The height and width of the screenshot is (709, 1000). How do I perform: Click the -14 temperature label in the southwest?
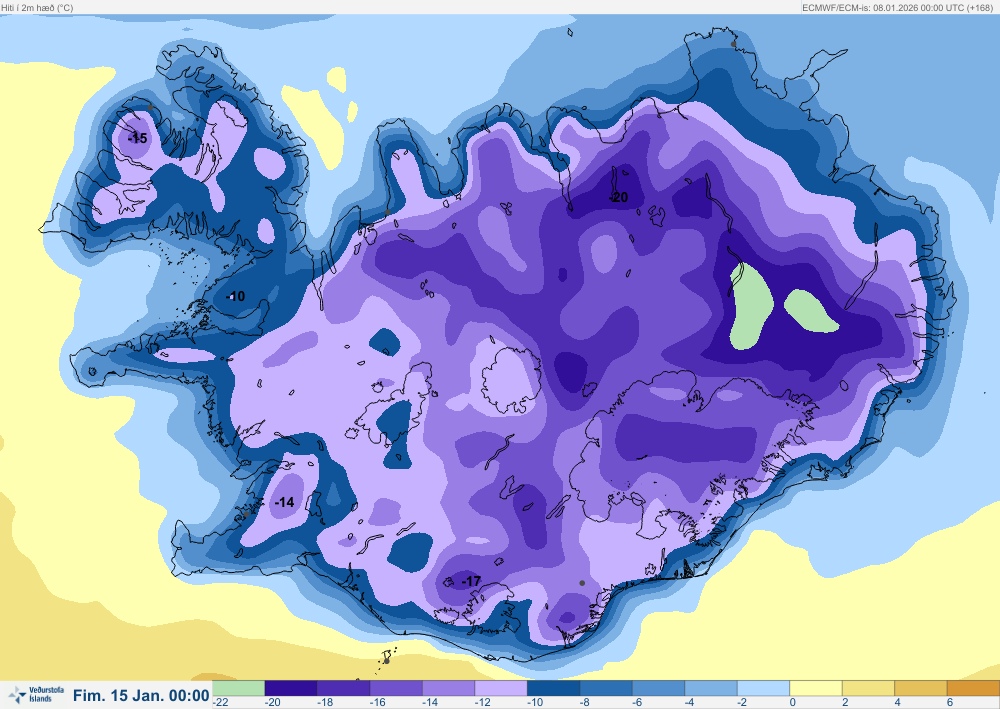284,502
